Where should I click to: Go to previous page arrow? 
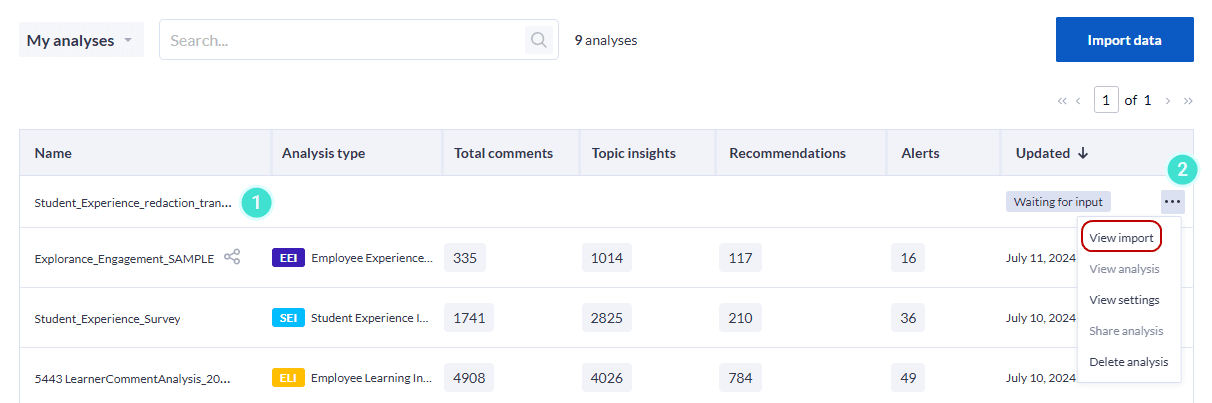(1078, 101)
